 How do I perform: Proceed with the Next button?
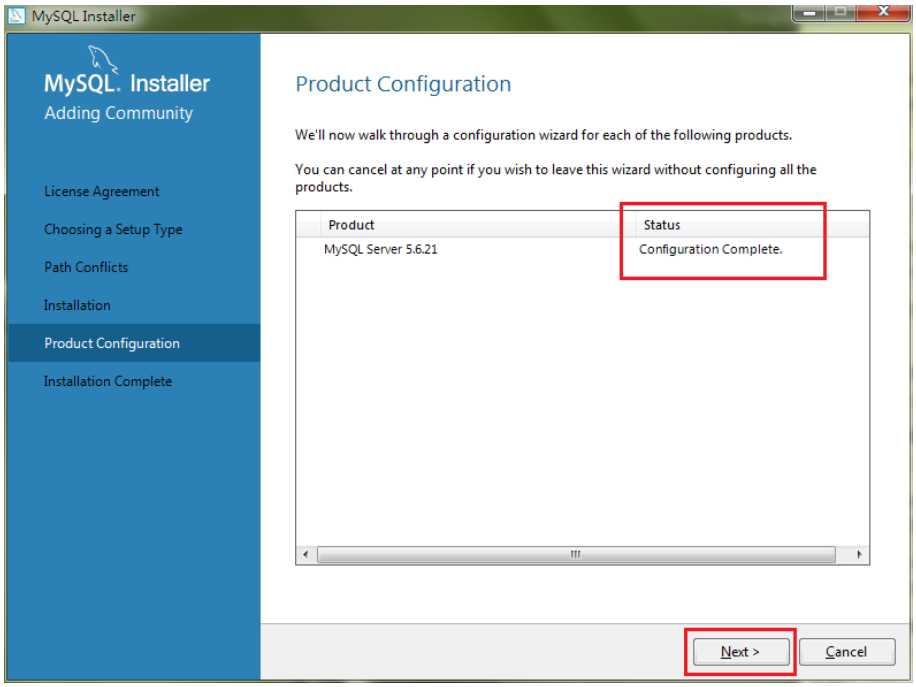point(740,652)
